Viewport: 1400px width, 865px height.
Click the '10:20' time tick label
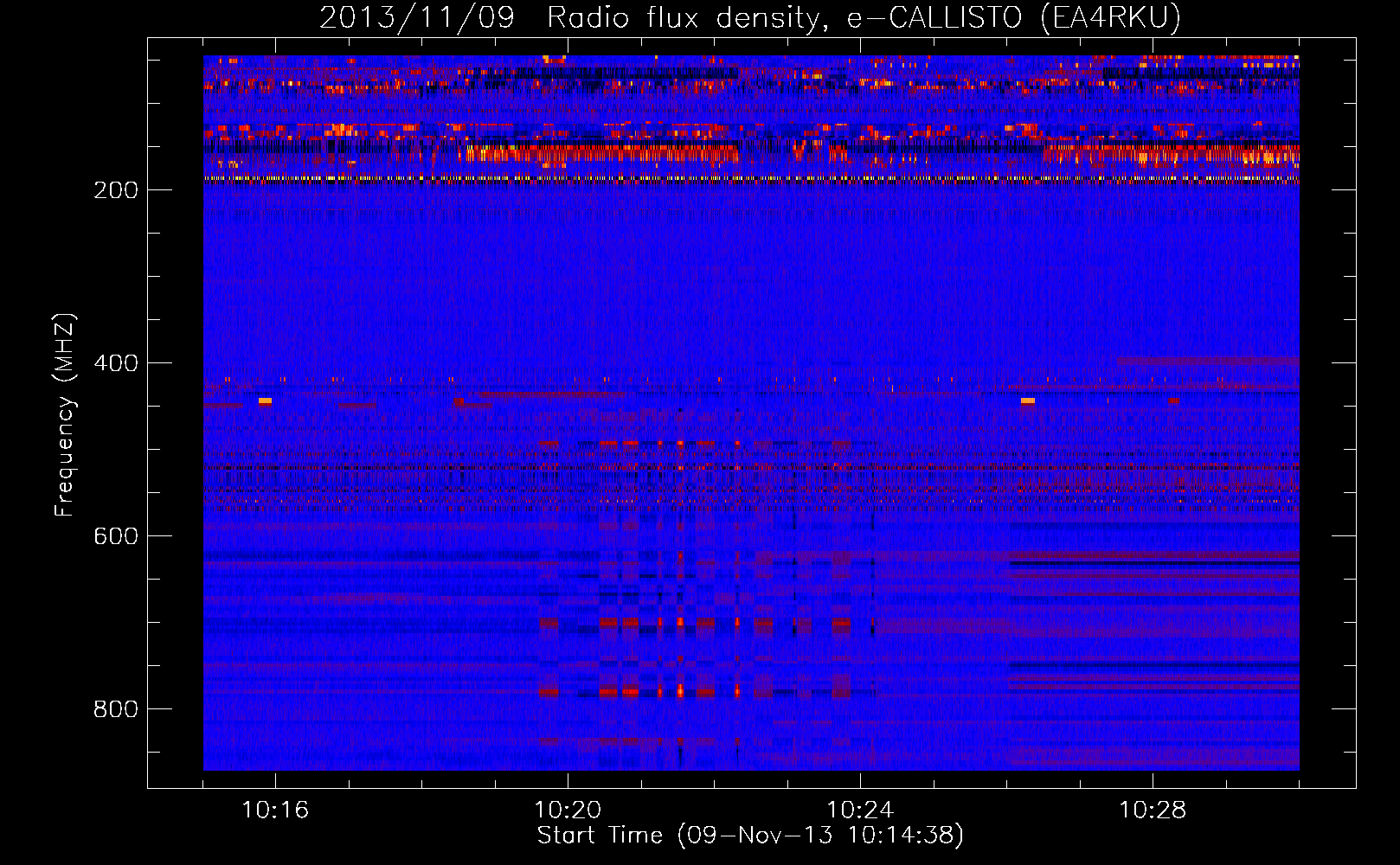568,811
